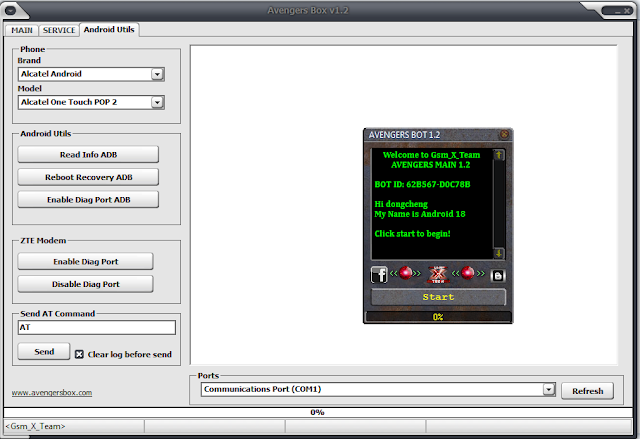Image resolution: width=640 pixels, height=439 pixels.
Task: Click Start in Avengers Bot
Action: pyautogui.click(x=438, y=297)
